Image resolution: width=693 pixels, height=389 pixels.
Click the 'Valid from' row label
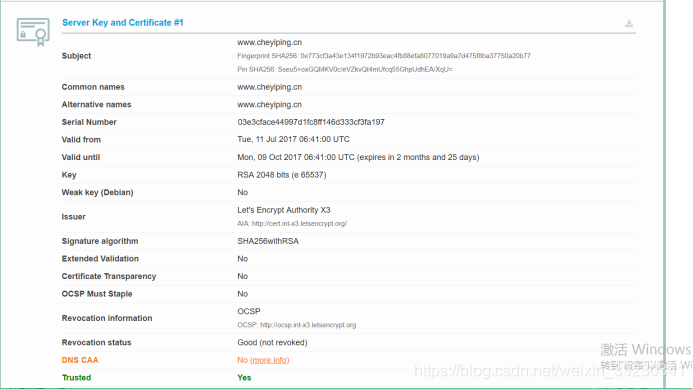coord(81,140)
